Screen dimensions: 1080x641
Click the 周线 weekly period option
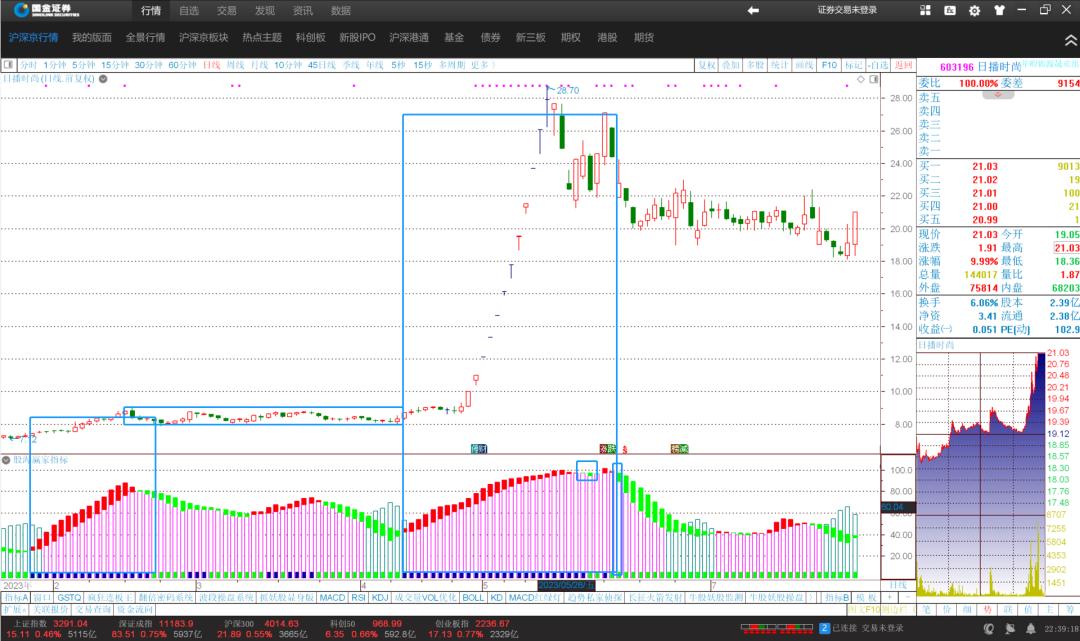pos(236,65)
